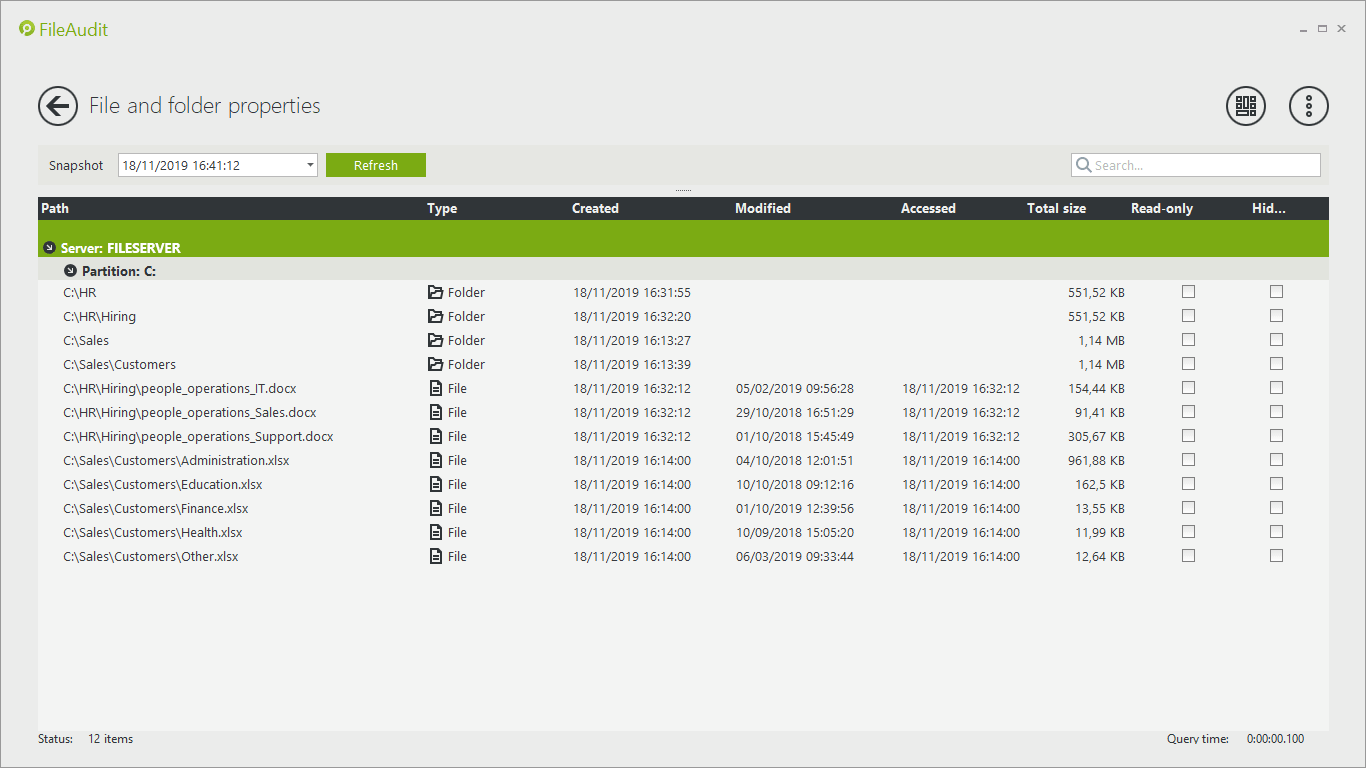Click the folder icon for C:\Sales\Customers
The width and height of the screenshot is (1366, 768).
tap(435, 365)
